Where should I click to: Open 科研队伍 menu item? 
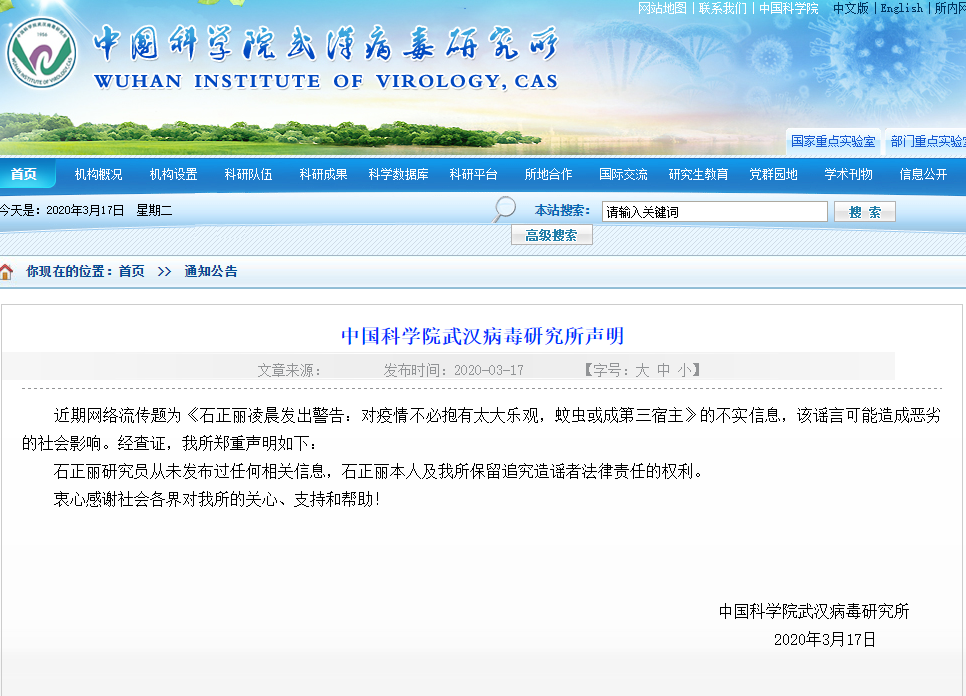248,174
